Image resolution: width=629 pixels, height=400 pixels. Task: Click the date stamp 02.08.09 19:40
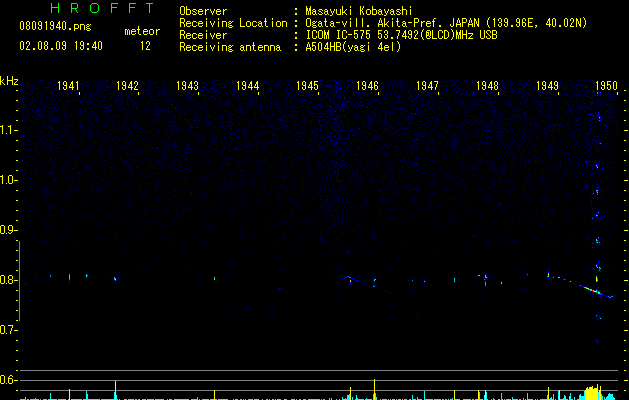click(x=61, y=46)
